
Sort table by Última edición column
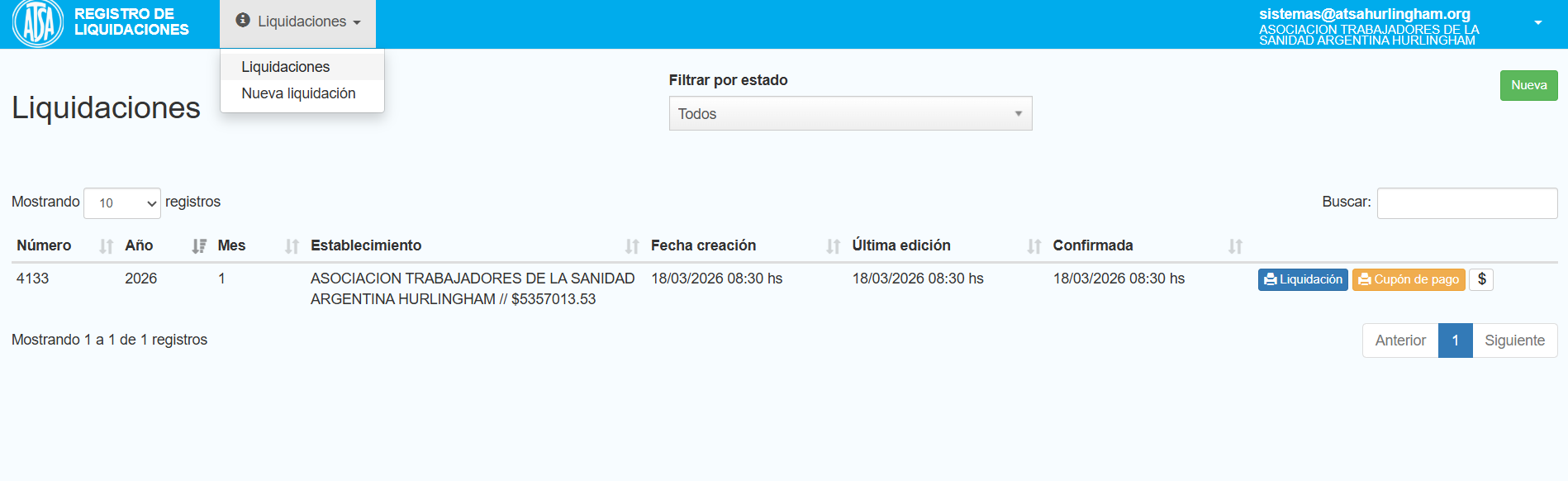click(x=947, y=245)
